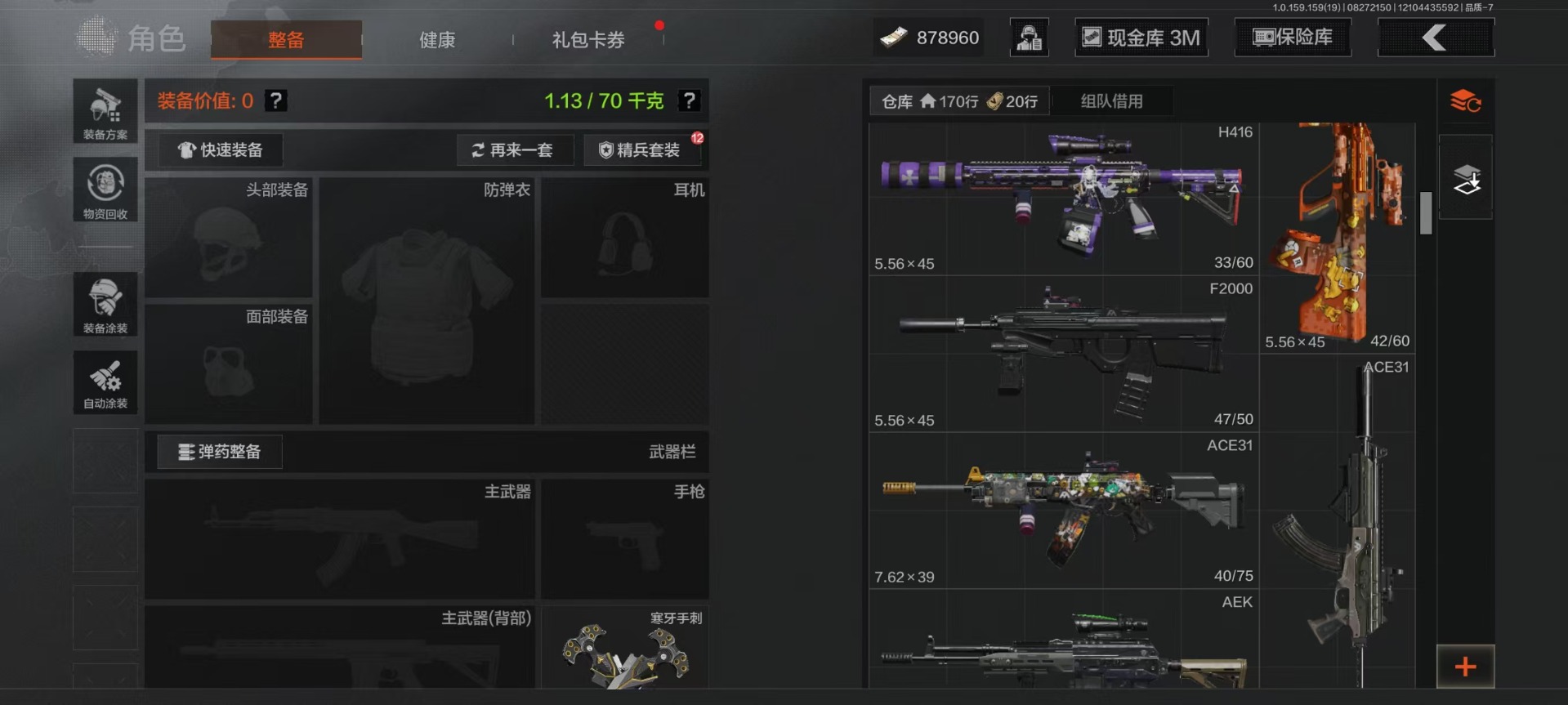Image resolution: width=1568 pixels, height=705 pixels.
Task: Open the 装备涂装 skin icon
Action: tap(105, 304)
